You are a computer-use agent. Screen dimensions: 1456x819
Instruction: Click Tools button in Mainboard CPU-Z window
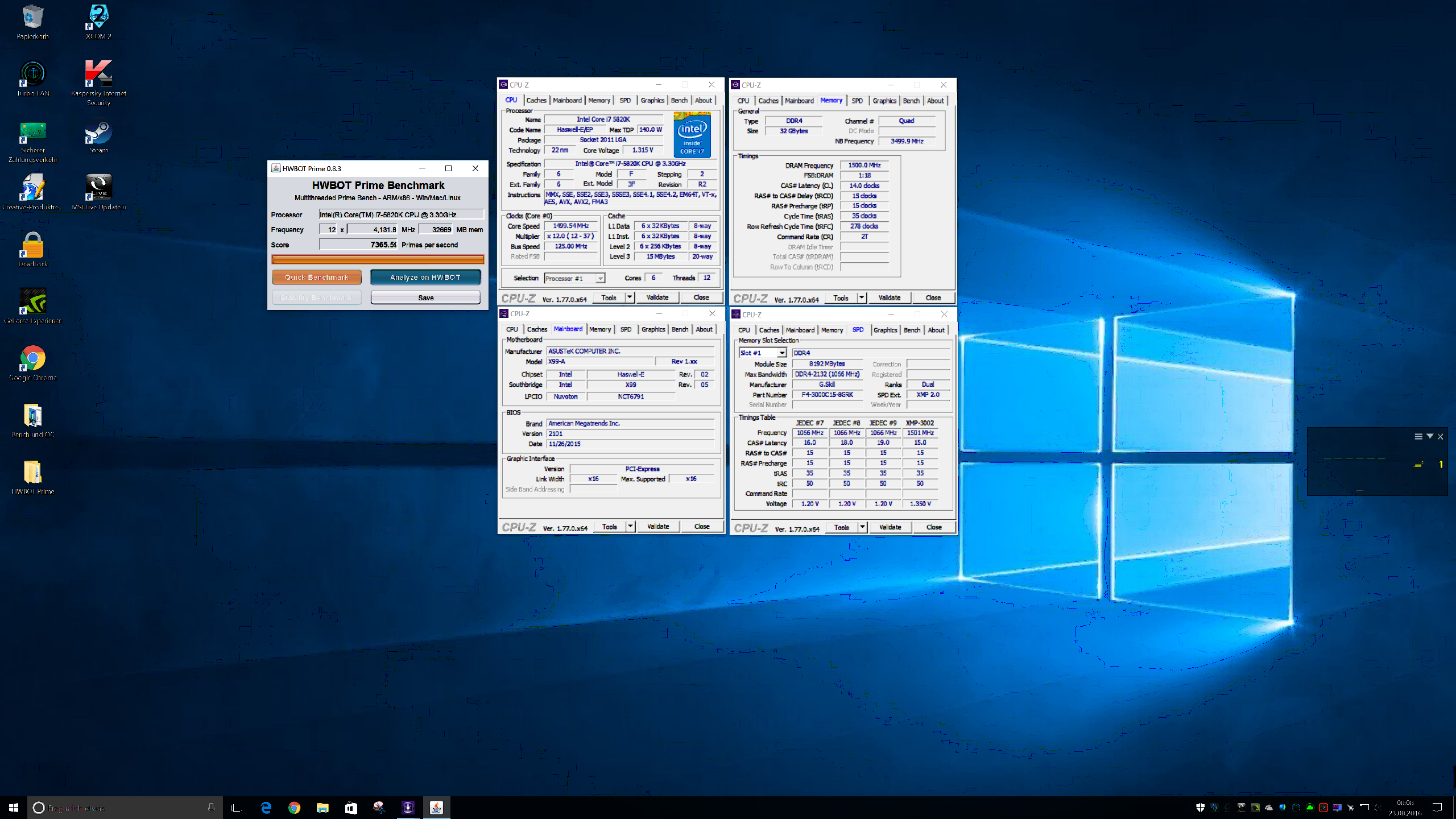click(x=610, y=527)
